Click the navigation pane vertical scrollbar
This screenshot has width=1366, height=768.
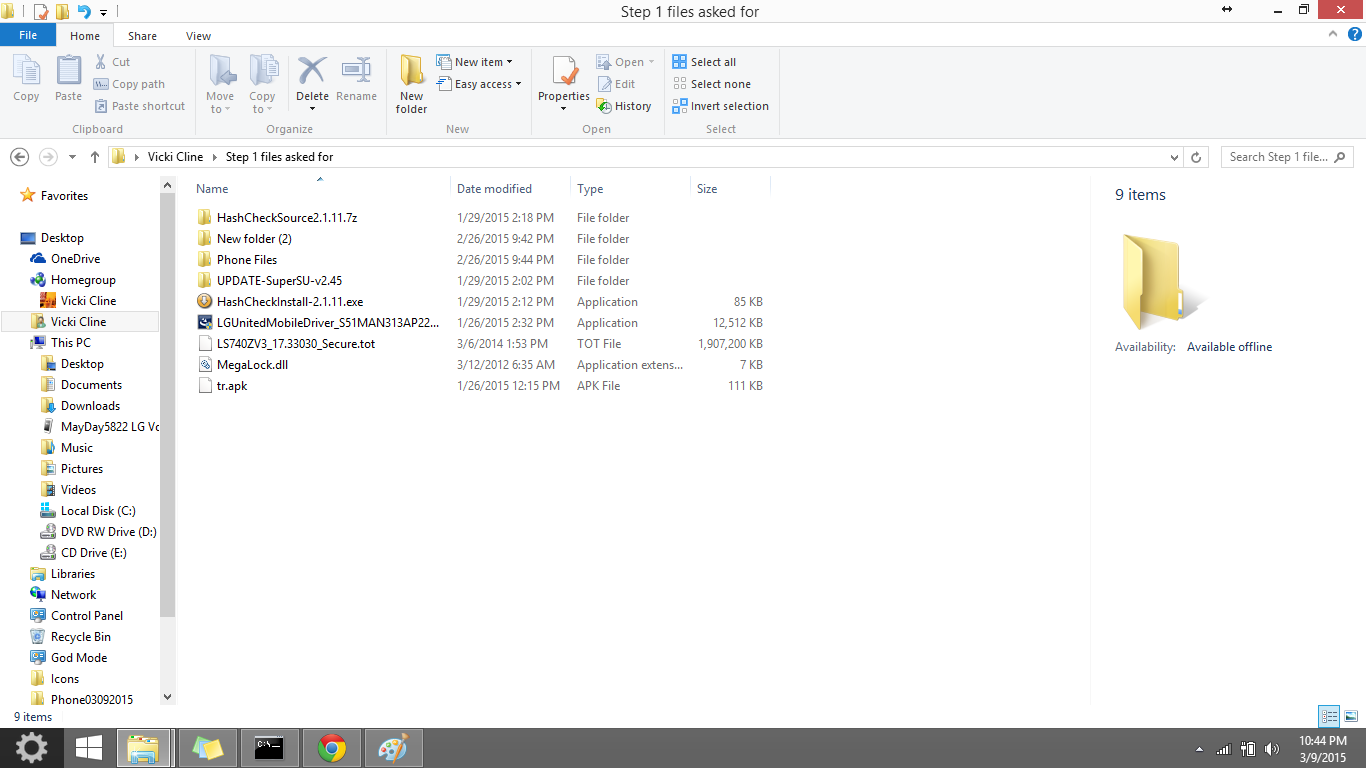tap(167, 400)
